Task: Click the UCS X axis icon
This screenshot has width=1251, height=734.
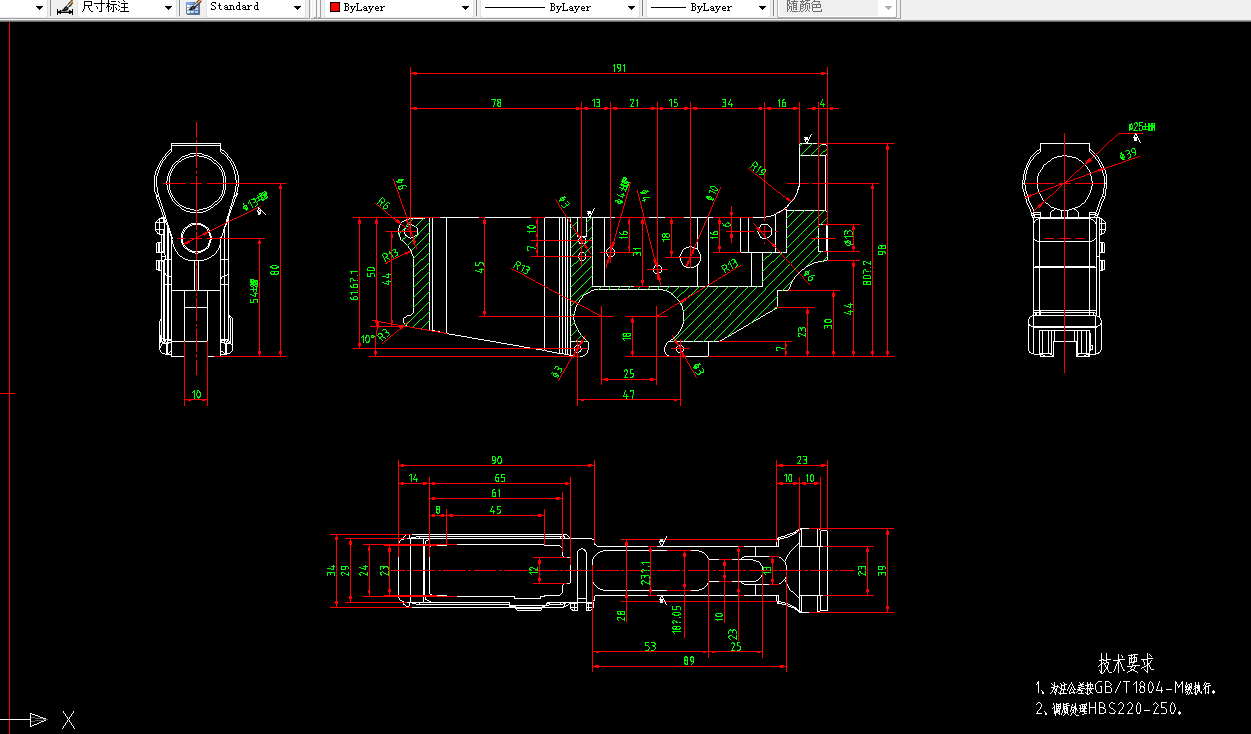Action: click(x=69, y=719)
